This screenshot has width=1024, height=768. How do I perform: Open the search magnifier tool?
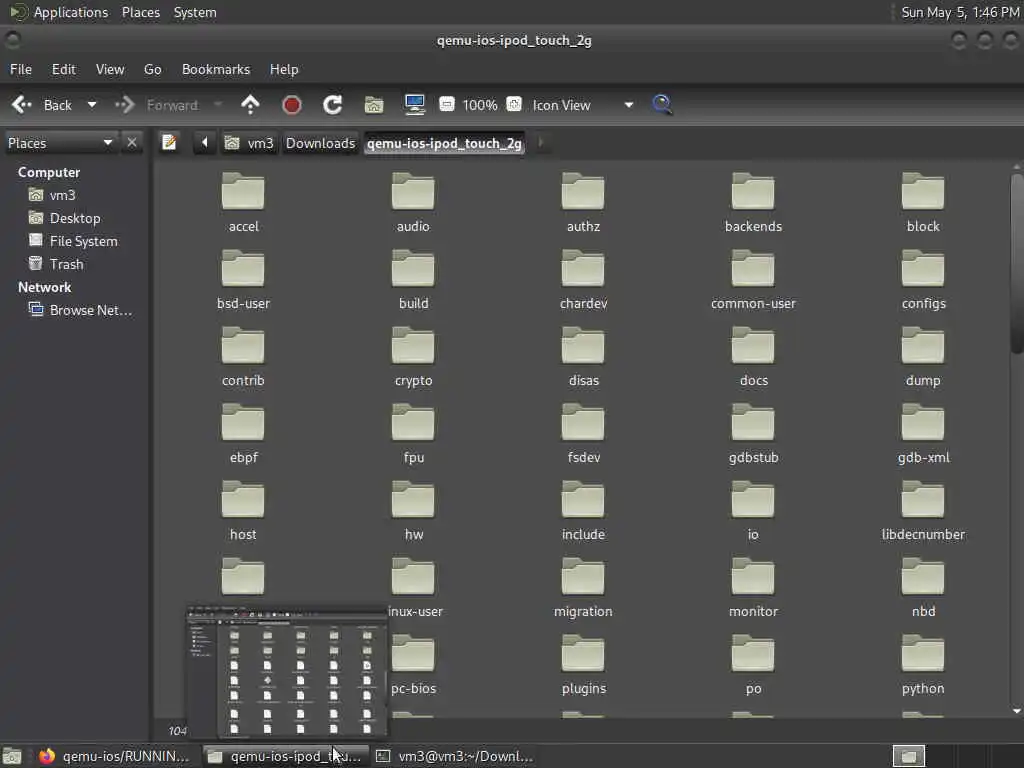pyautogui.click(x=662, y=104)
